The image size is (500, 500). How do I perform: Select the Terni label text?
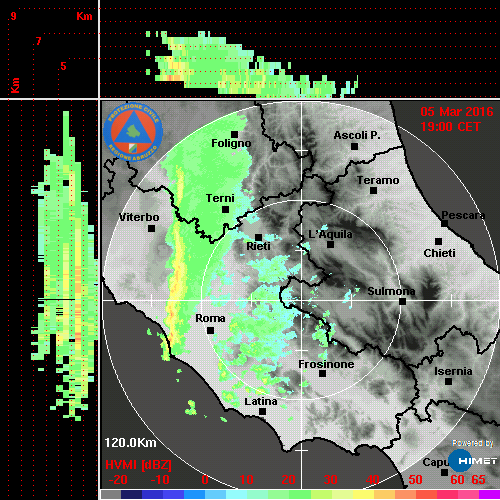pos(220,198)
